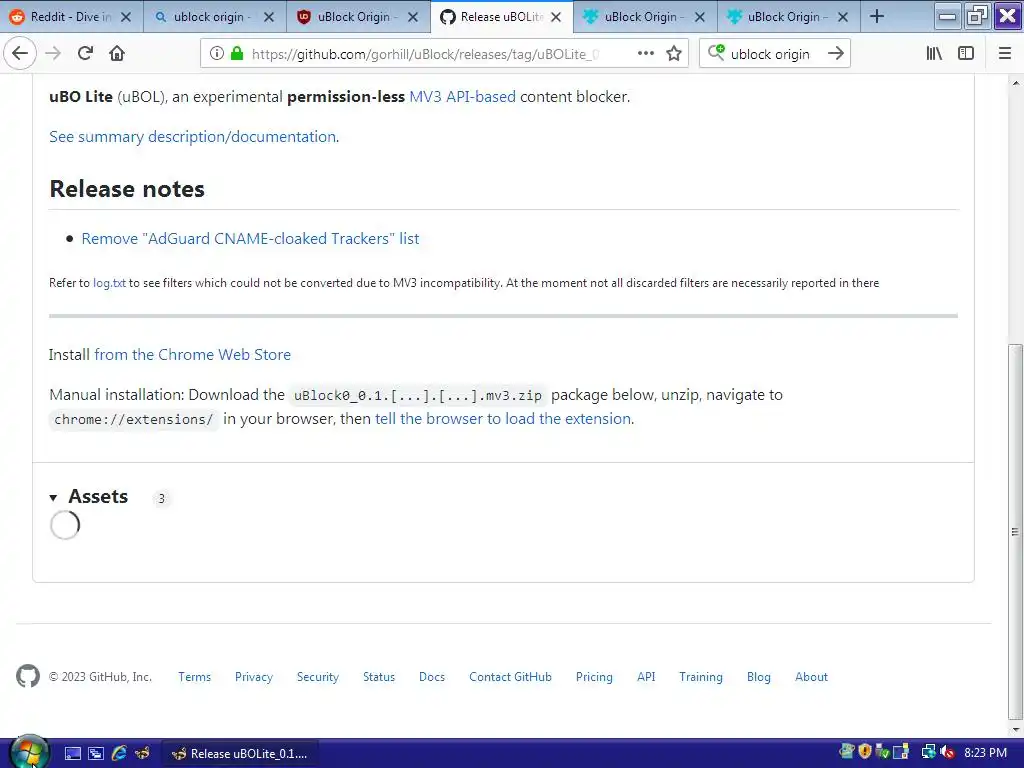
Task: Click the 8:23 PM system clock
Action: [985, 753]
